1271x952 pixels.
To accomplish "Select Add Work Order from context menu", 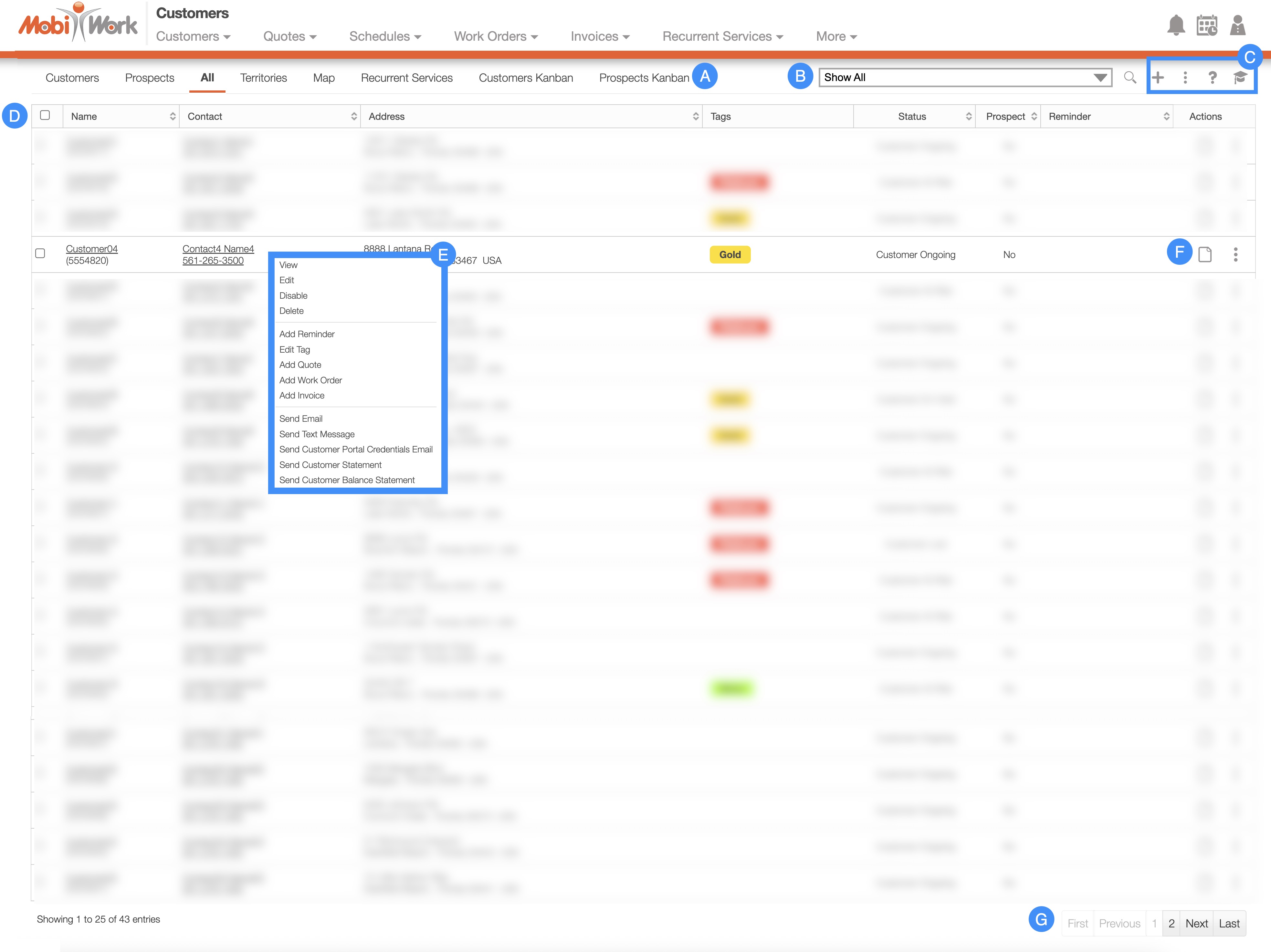I will click(x=310, y=380).
